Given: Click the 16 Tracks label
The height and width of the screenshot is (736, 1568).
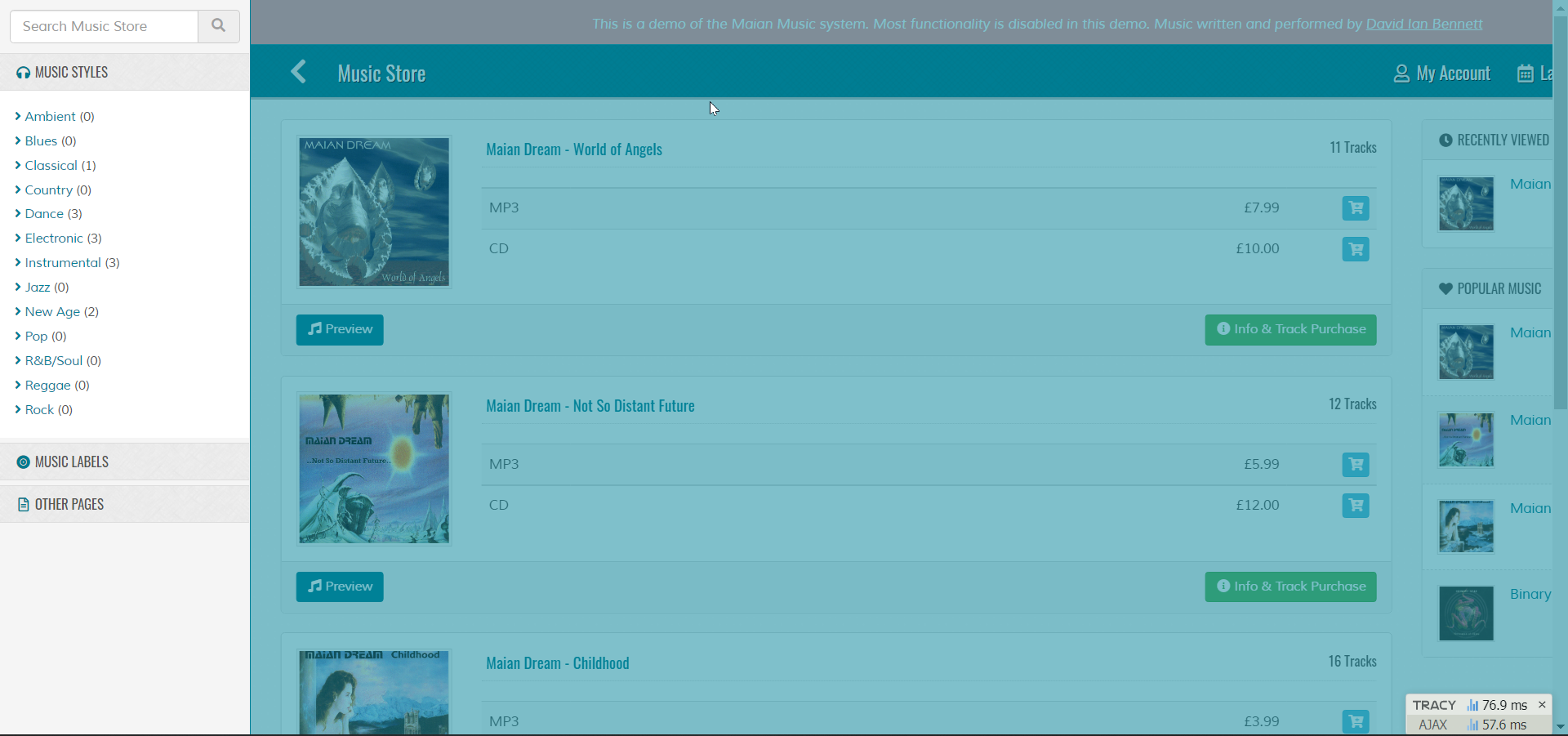Looking at the screenshot, I should (1352, 662).
